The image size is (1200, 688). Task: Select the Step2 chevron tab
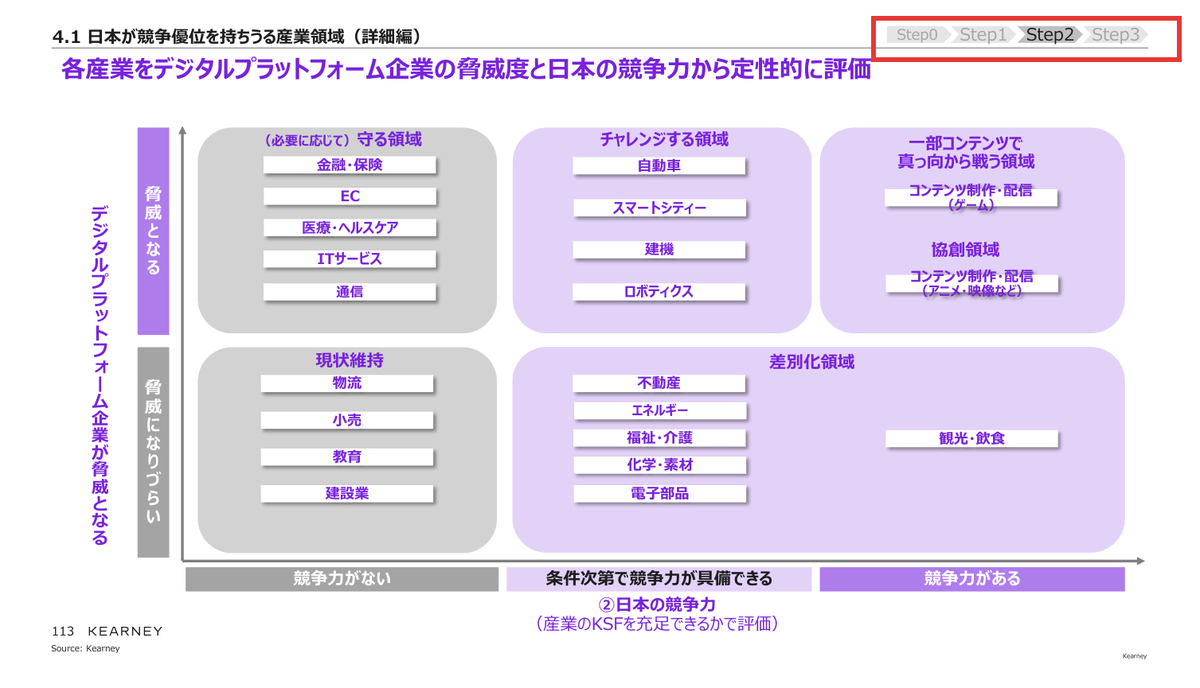1050,35
